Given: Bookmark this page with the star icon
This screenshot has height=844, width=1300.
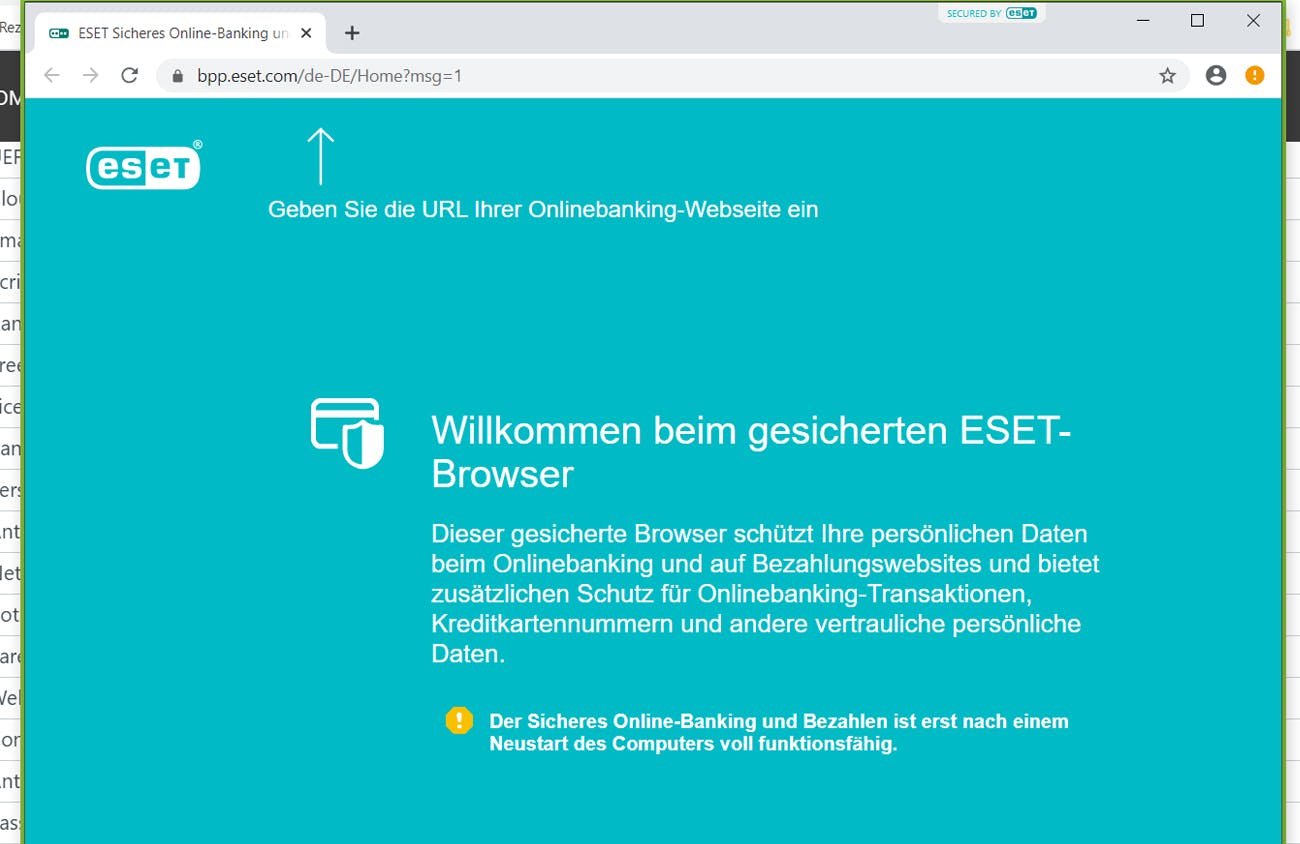Looking at the screenshot, I should tap(1167, 76).
